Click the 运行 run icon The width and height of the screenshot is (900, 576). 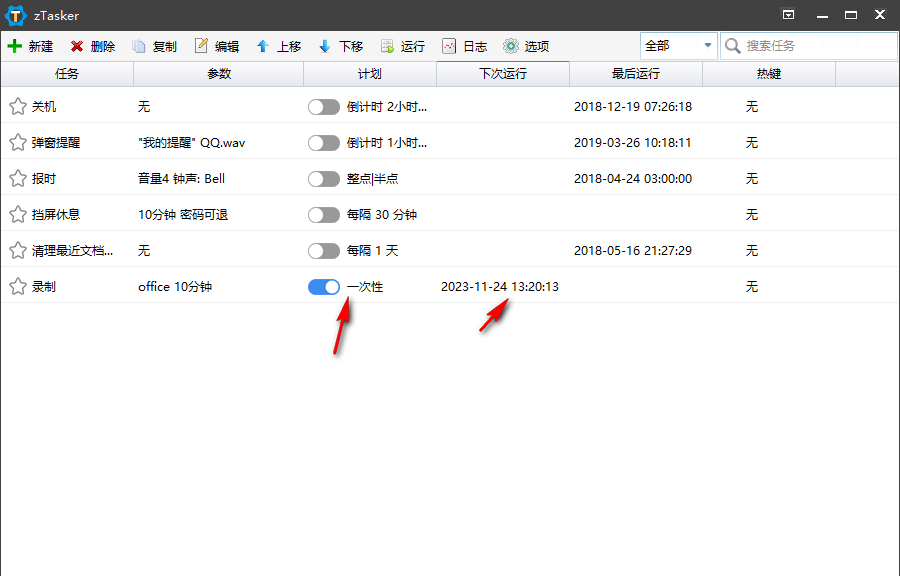387,46
